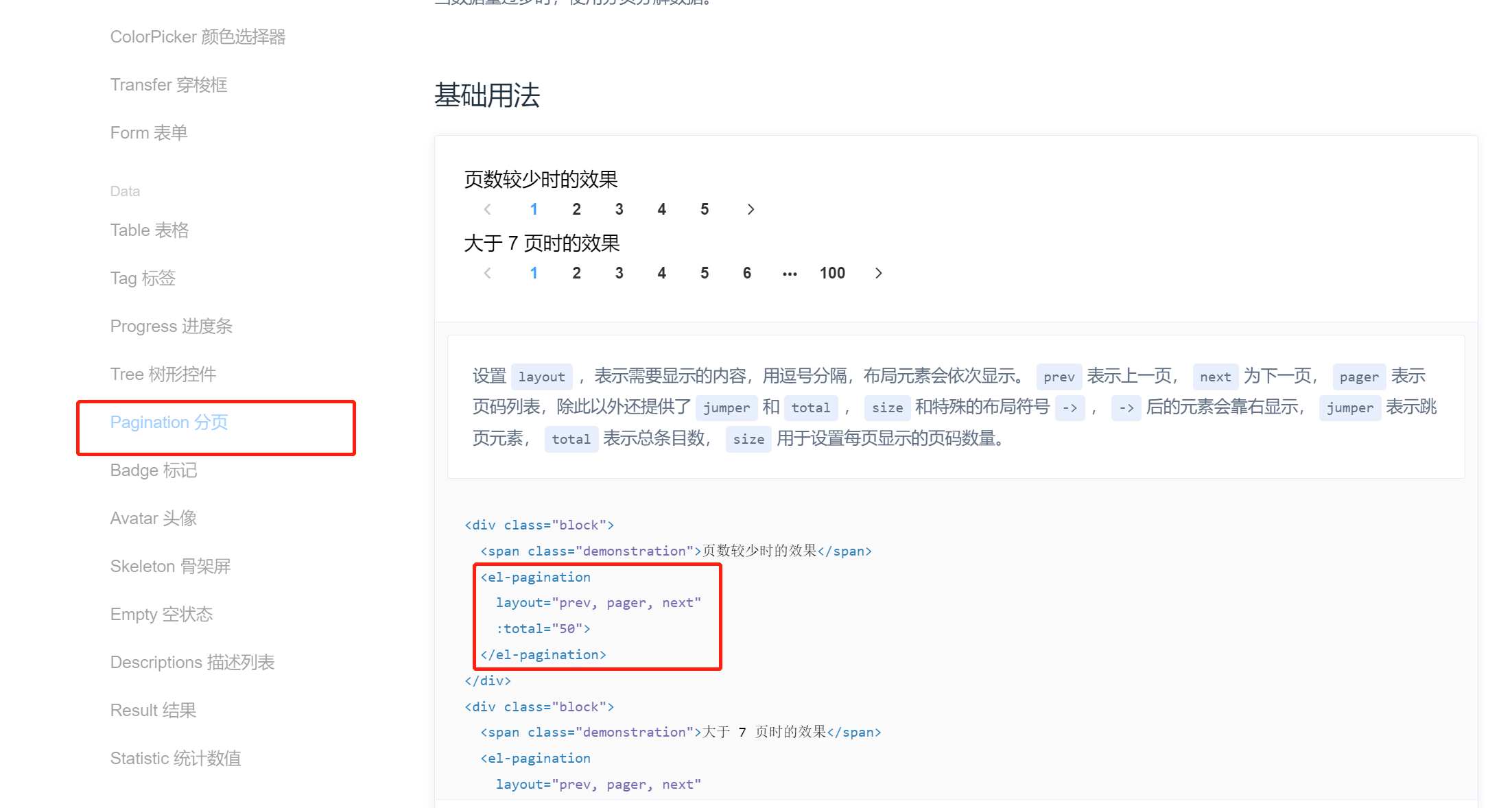Open Transfer 穿梭框 sidebar item

(x=169, y=85)
